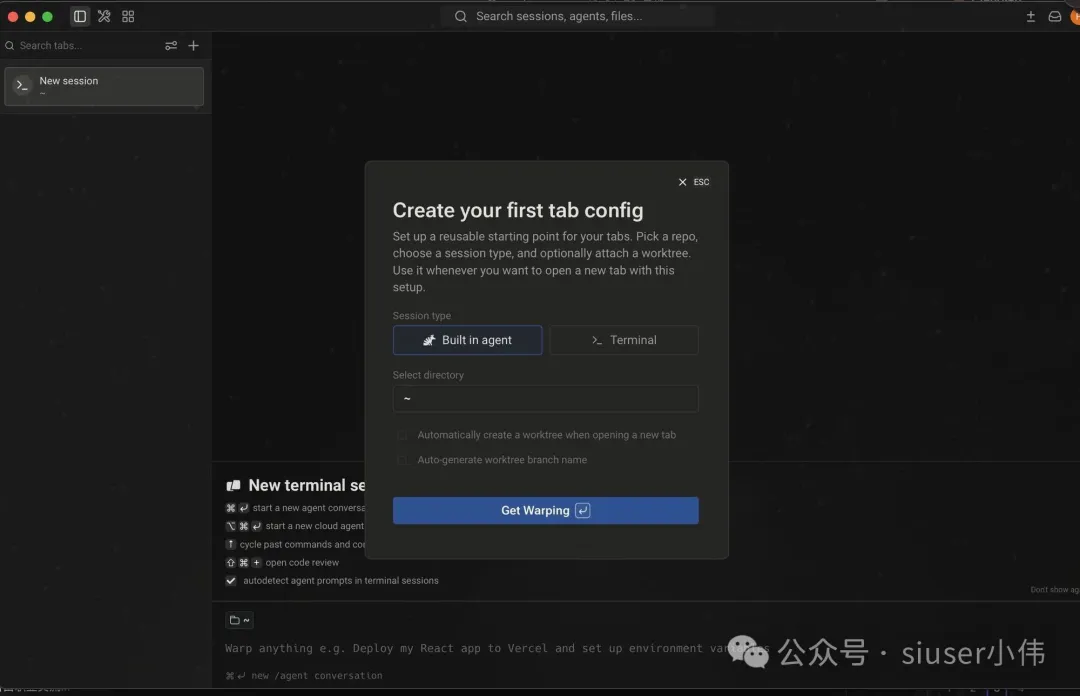Click 'new /agent conversation' hint text
This screenshot has height=696, width=1080.
coord(317,675)
